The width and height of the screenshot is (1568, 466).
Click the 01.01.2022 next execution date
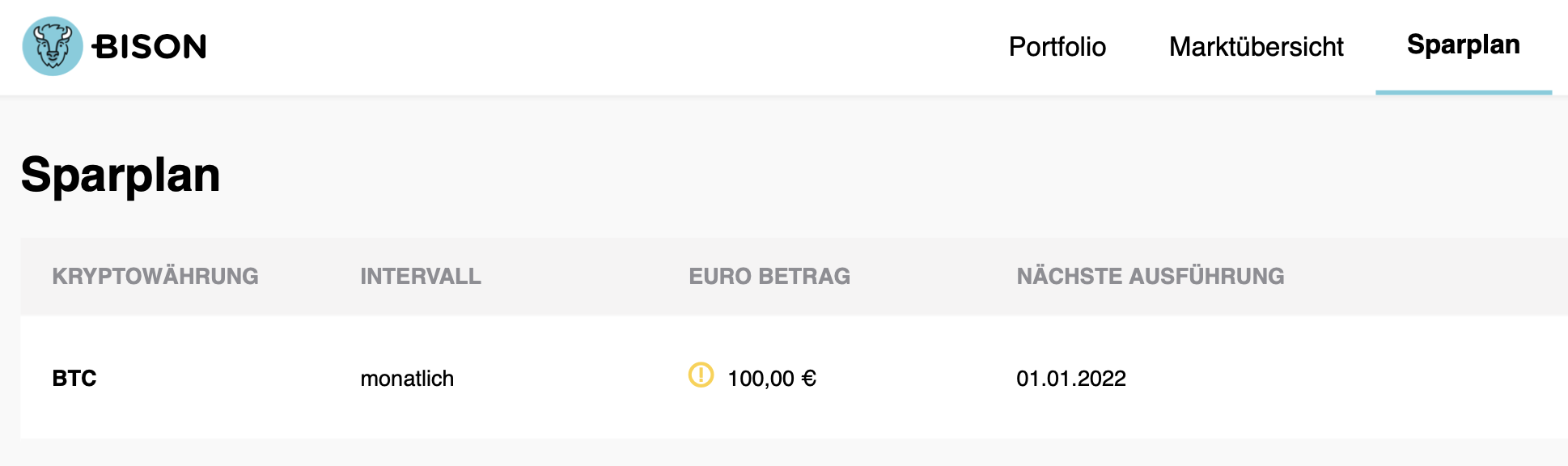(1071, 379)
